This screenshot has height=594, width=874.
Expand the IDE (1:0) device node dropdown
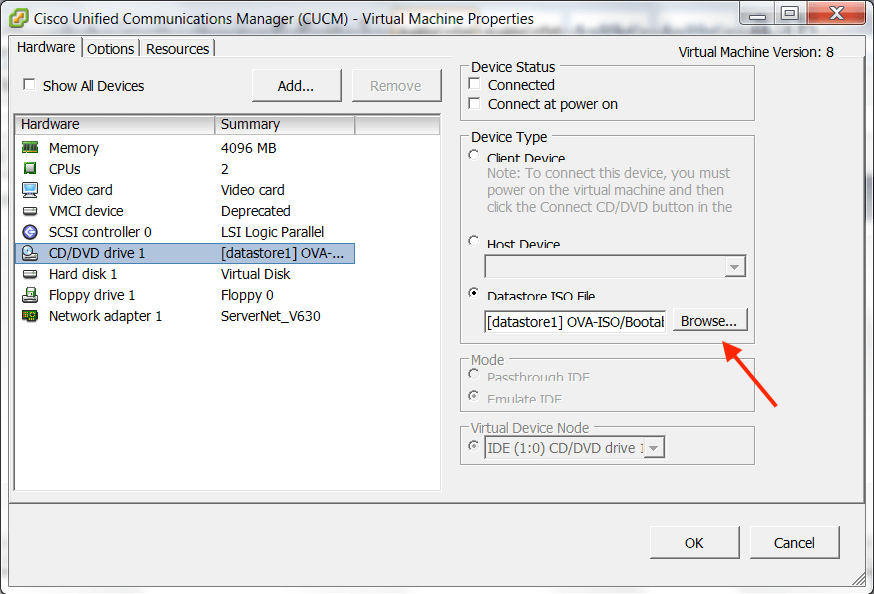tap(654, 447)
